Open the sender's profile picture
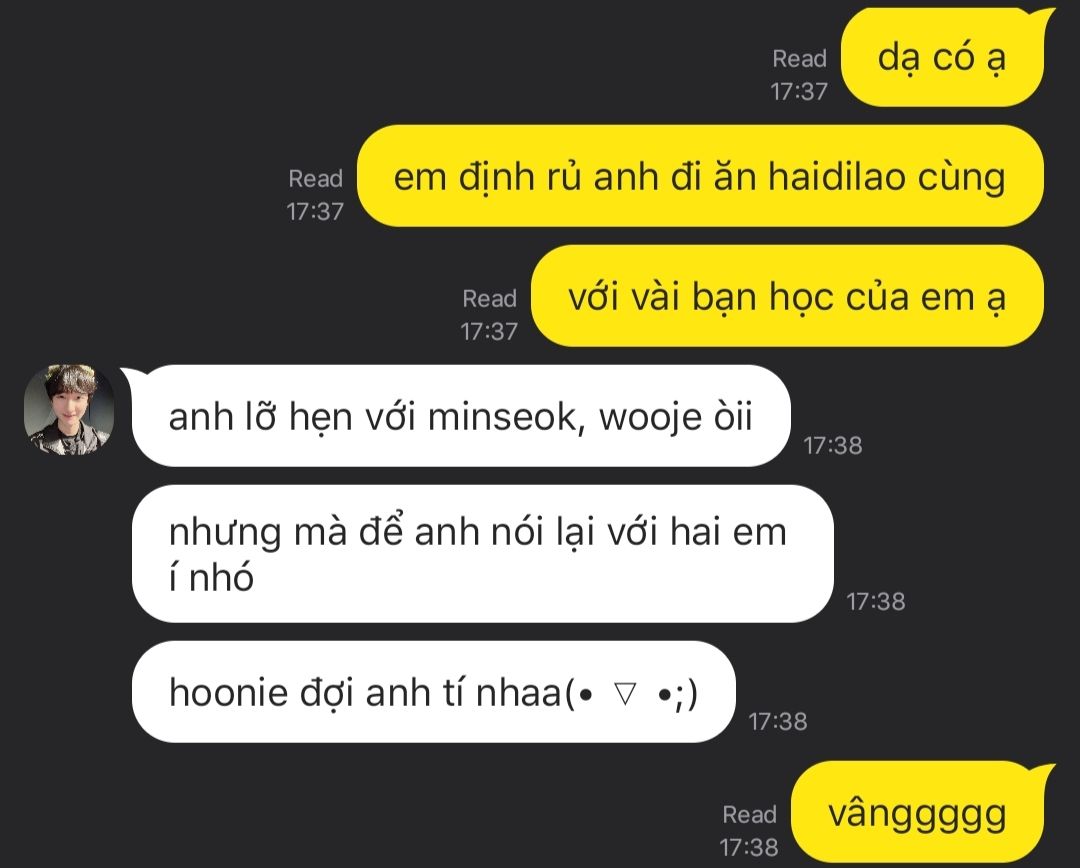Image resolution: width=1080 pixels, height=868 pixels. pyautogui.click(x=69, y=410)
